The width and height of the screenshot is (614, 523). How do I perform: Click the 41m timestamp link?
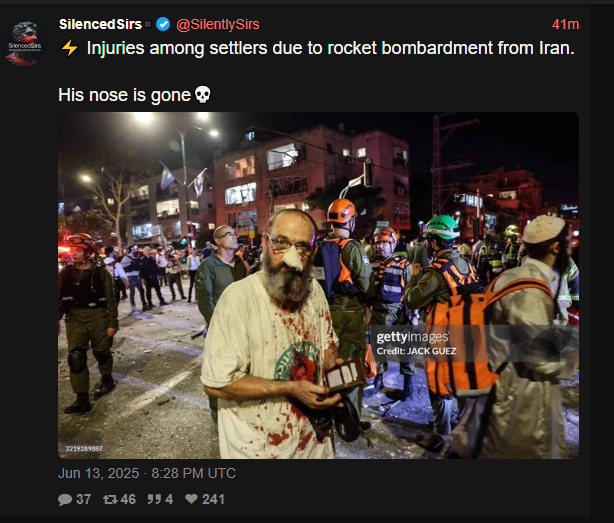pos(565,24)
